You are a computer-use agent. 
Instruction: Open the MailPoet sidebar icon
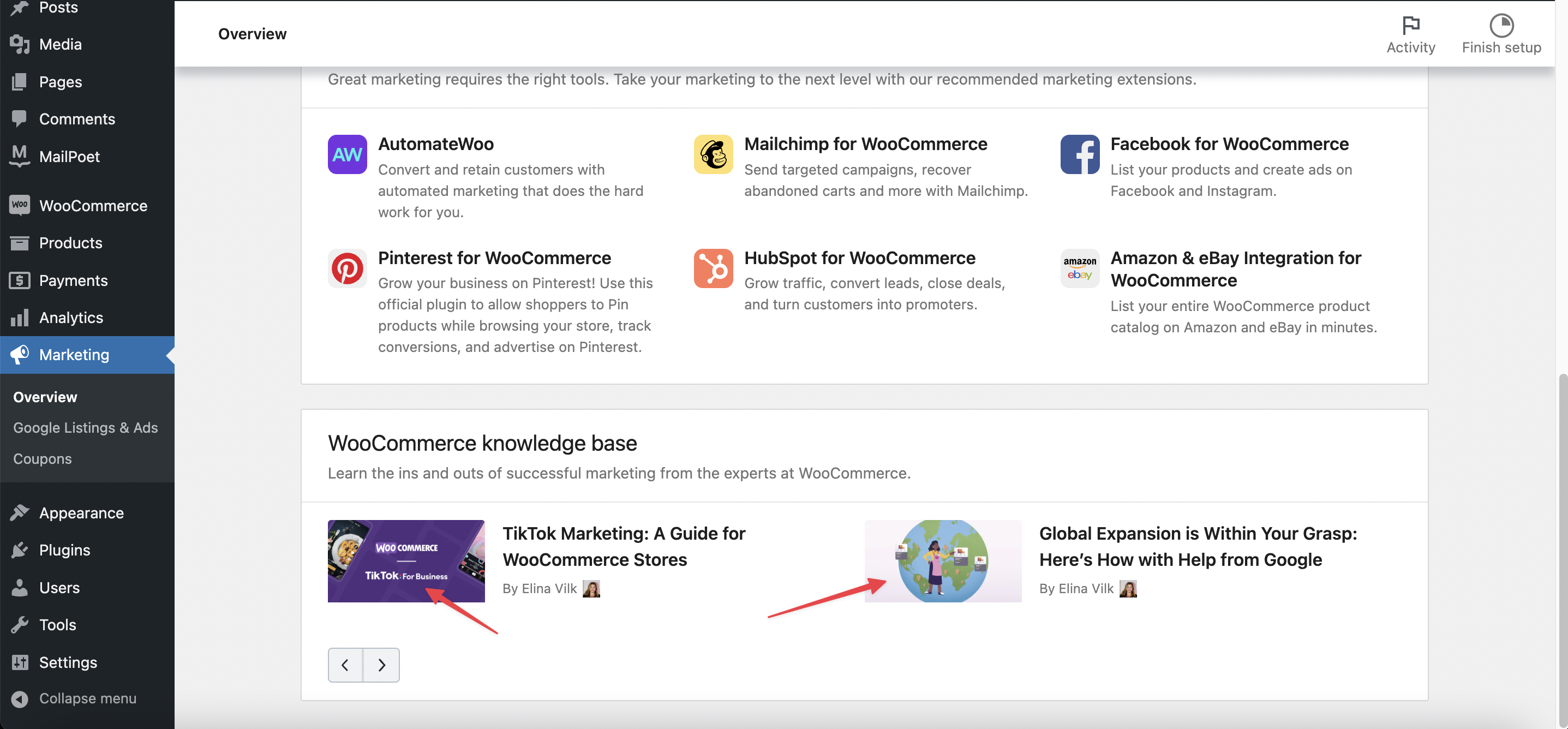(19, 156)
